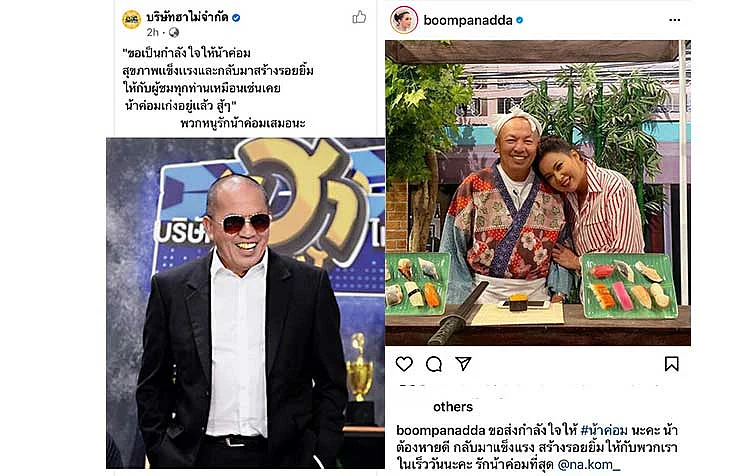Open the @na.kom_ mention link
750x476 pixels.
589,464
